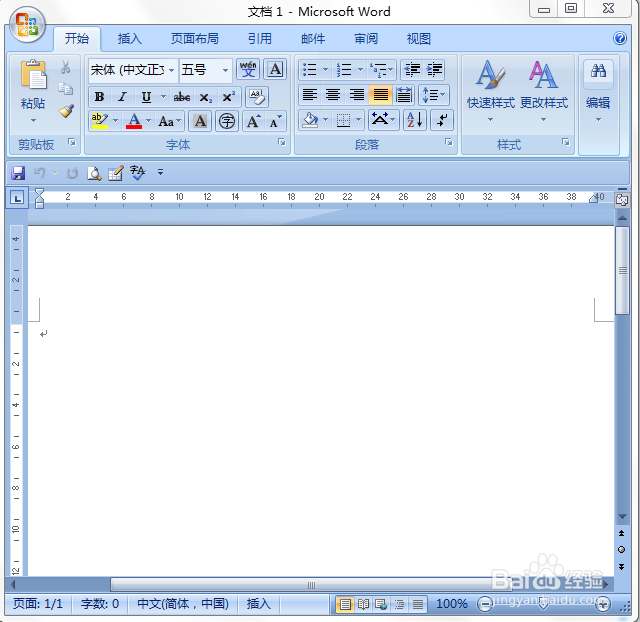Open Font dialog launcher

(282, 142)
